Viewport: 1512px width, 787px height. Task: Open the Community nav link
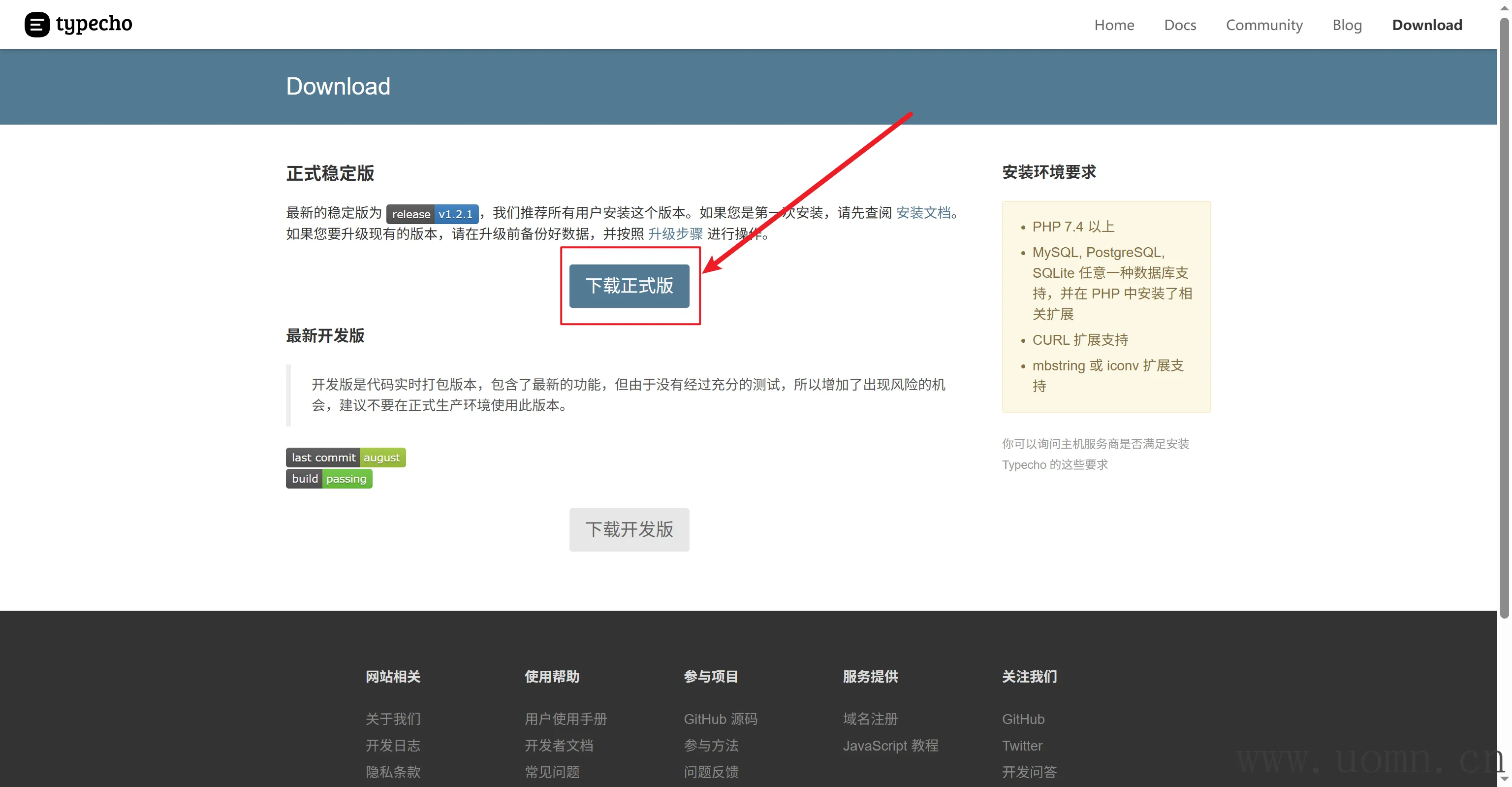pyautogui.click(x=1264, y=25)
